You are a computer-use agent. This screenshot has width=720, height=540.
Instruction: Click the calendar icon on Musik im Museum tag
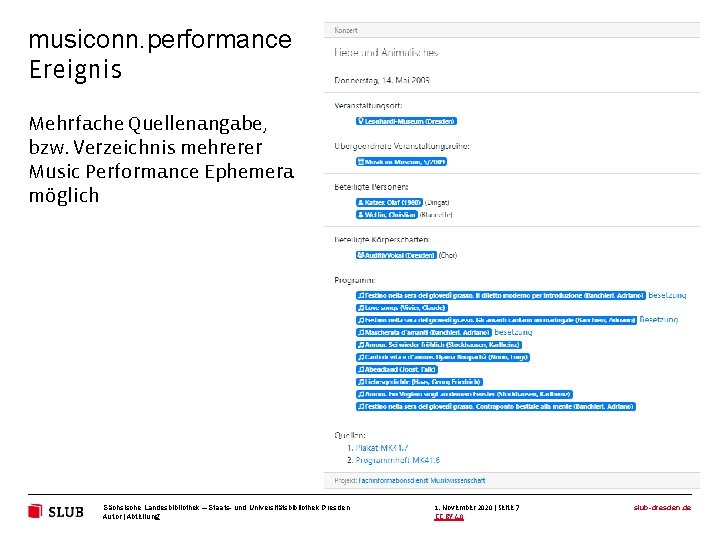click(x=361, y=162)
